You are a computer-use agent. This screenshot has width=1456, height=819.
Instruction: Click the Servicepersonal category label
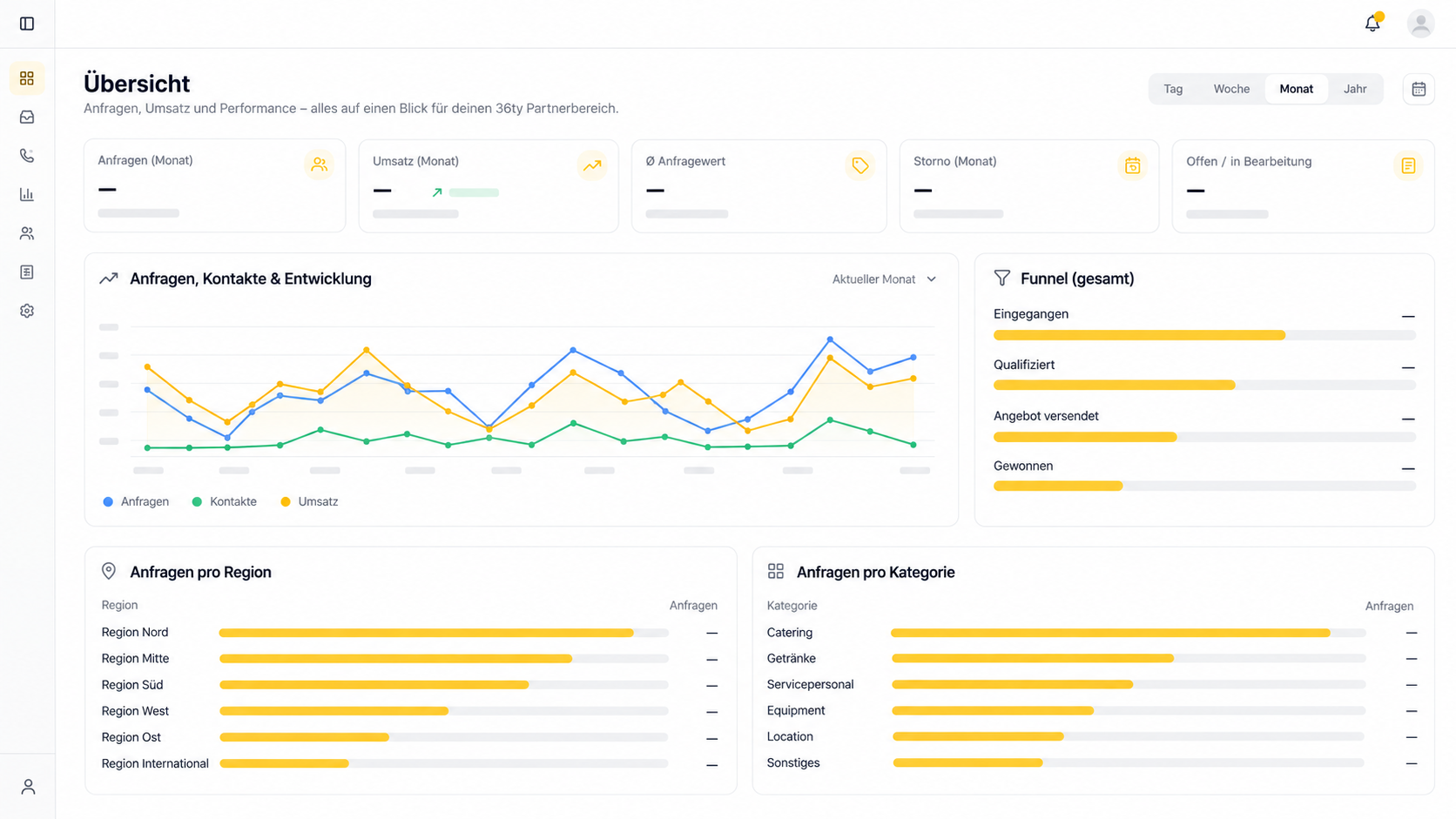(x=810, y=684)
